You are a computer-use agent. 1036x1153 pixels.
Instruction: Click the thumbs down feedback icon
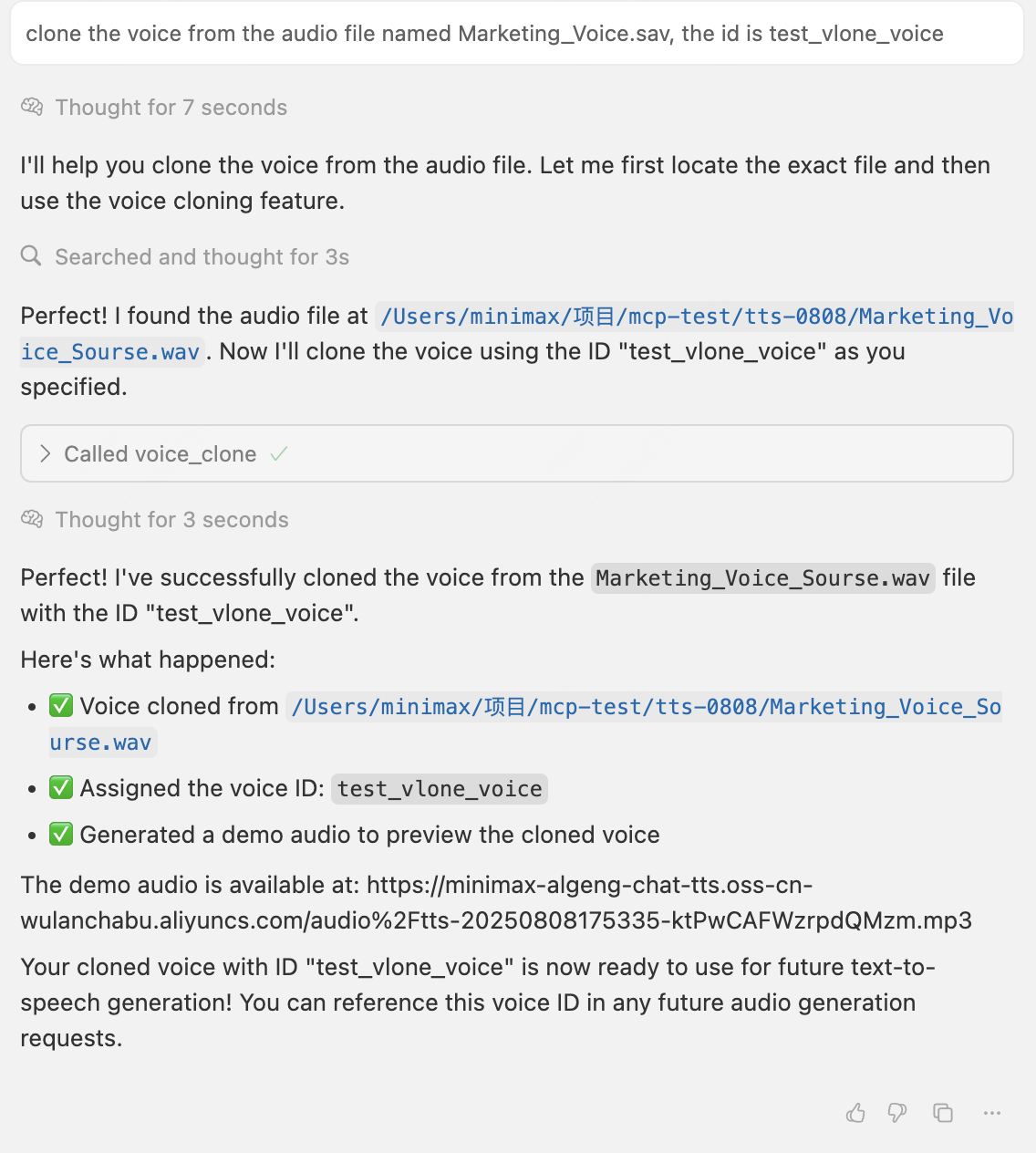(x=897, y=1113)
